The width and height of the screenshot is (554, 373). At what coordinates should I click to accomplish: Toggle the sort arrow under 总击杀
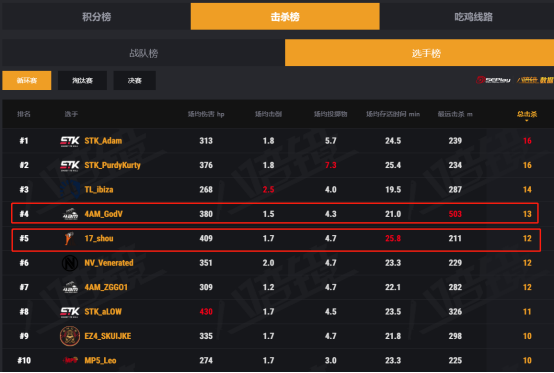[x=526, y=120]
